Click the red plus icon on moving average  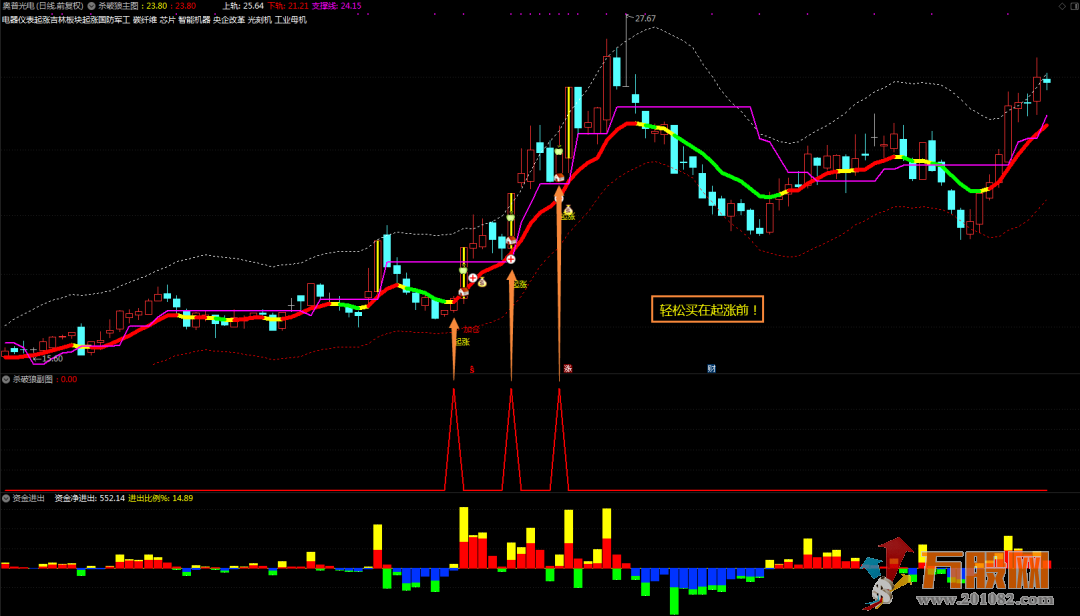point(511,259)
